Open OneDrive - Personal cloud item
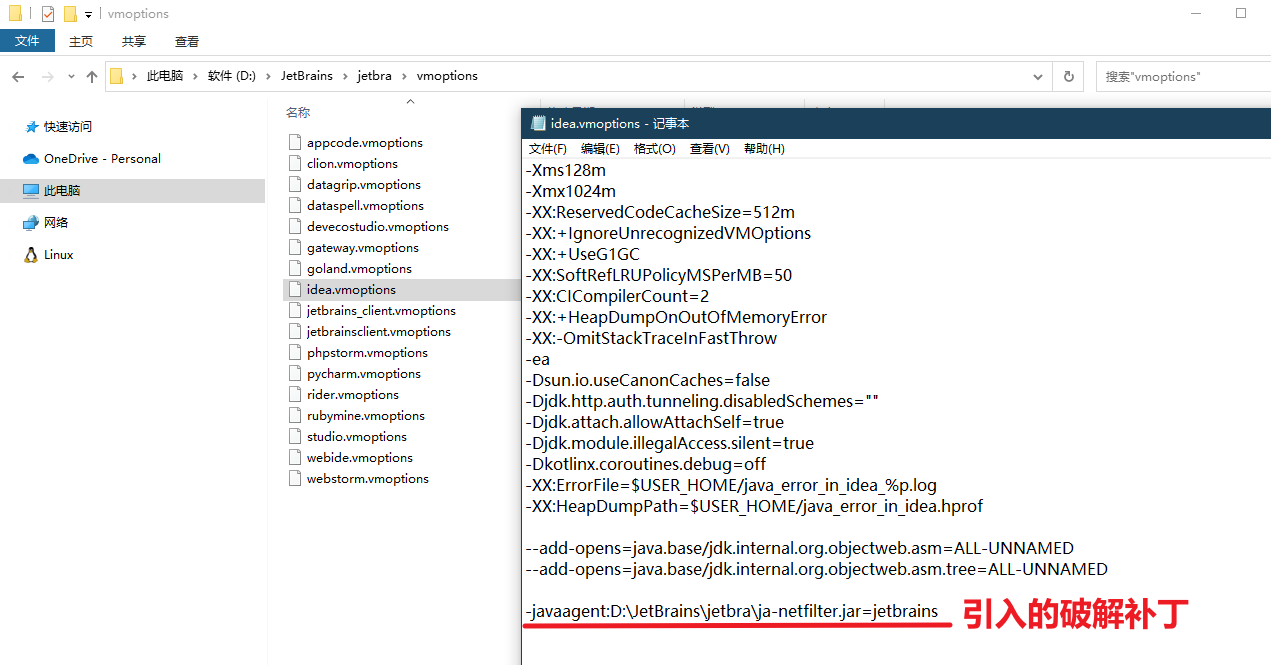This screenshot has width=1271, height=665. tap(101, 159)
